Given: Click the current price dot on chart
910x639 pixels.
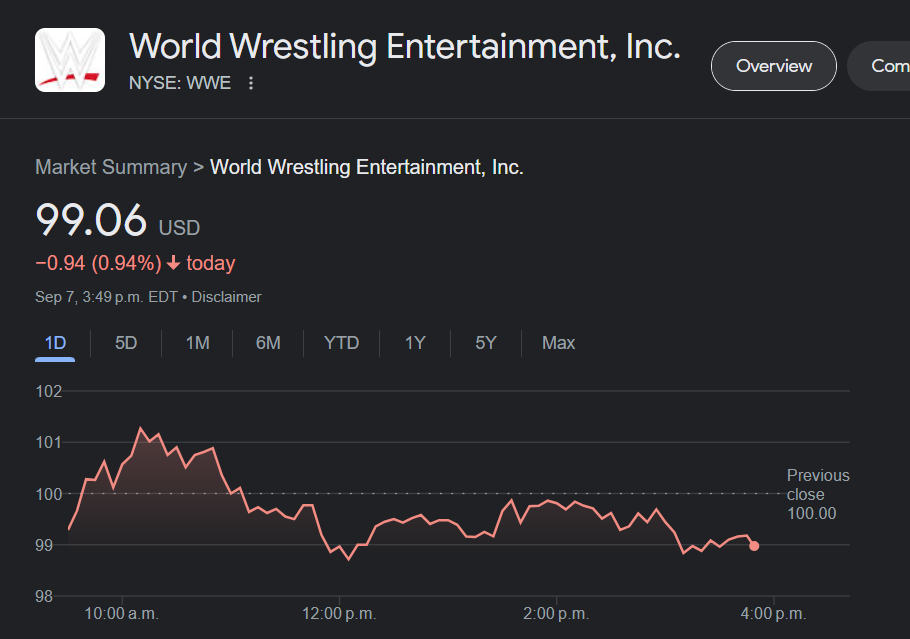Looking at the screenshot, I should tap(754, 546).
